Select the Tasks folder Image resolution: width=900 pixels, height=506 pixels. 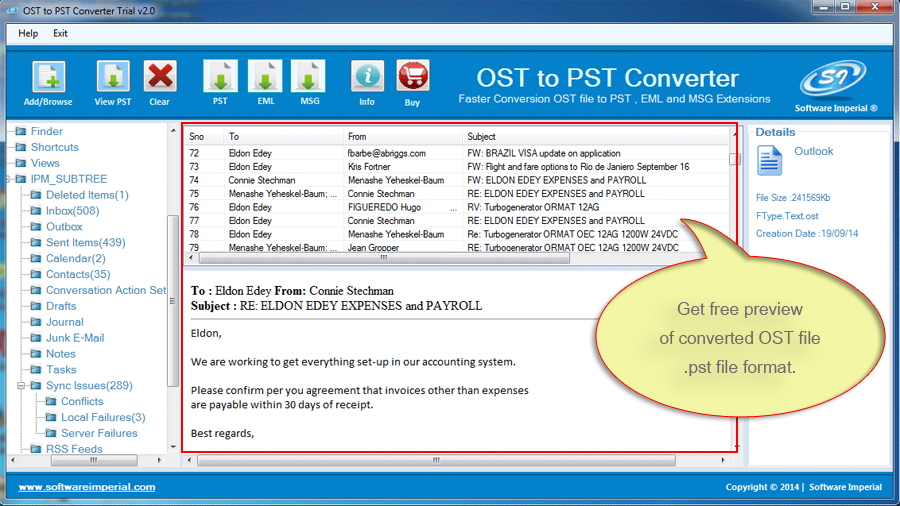click(61, 369)
